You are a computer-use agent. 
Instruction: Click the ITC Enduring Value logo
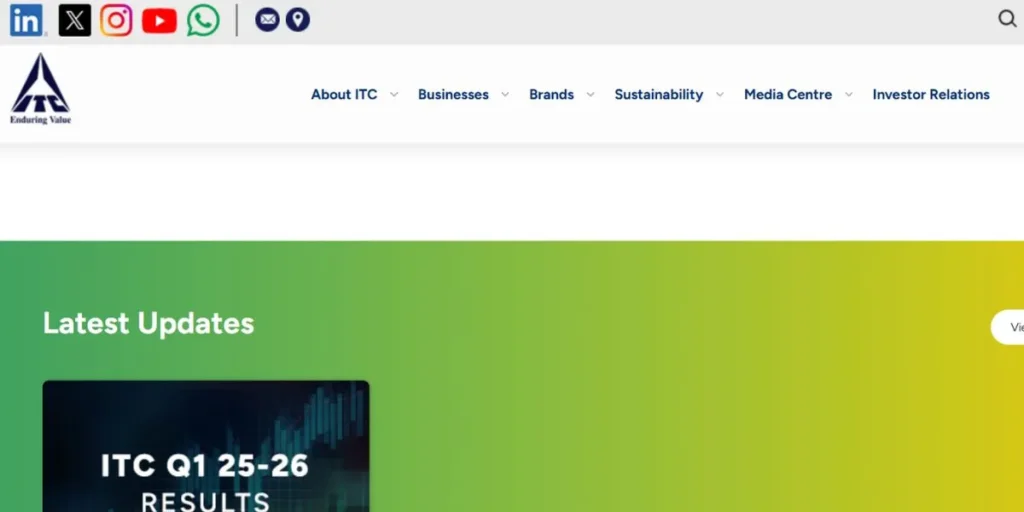click(40, 89)
